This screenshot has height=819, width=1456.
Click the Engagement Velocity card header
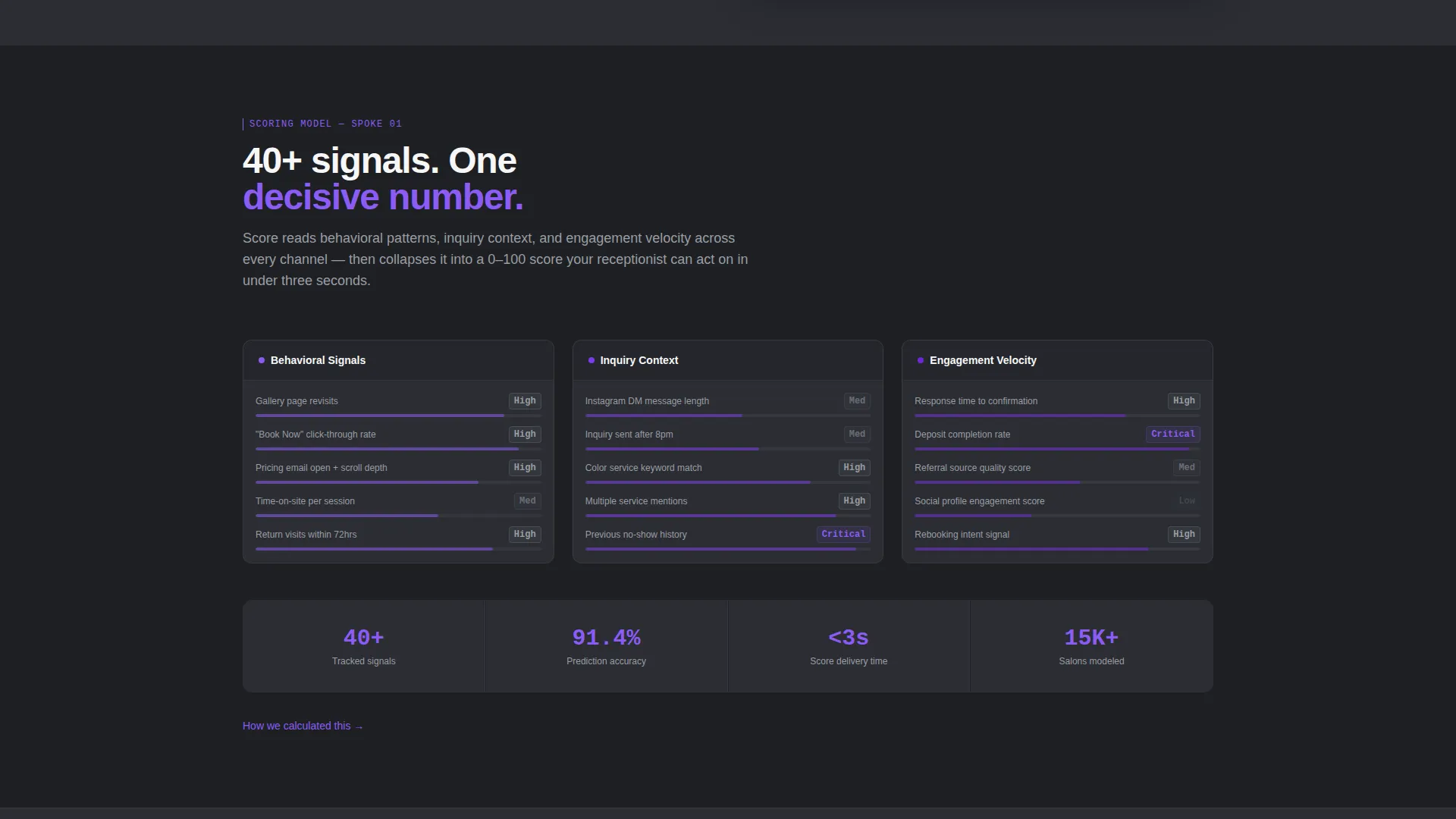click(1057, 360)
